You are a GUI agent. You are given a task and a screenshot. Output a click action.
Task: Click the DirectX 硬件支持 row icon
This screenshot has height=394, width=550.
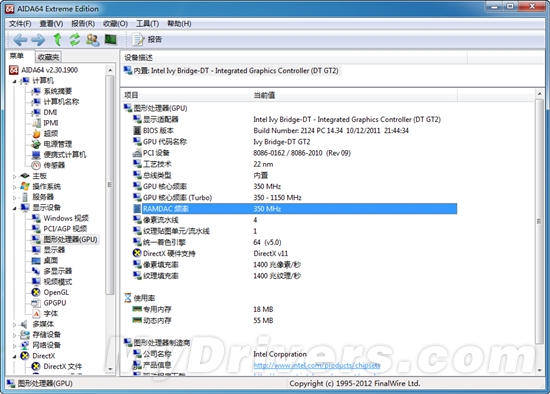tap(137, 253)
